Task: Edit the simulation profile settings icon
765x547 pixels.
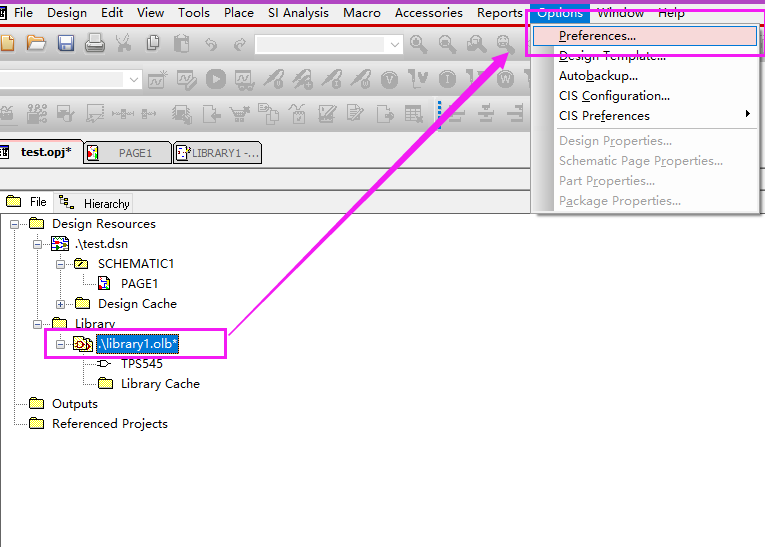Action: [x=187, y=80]
